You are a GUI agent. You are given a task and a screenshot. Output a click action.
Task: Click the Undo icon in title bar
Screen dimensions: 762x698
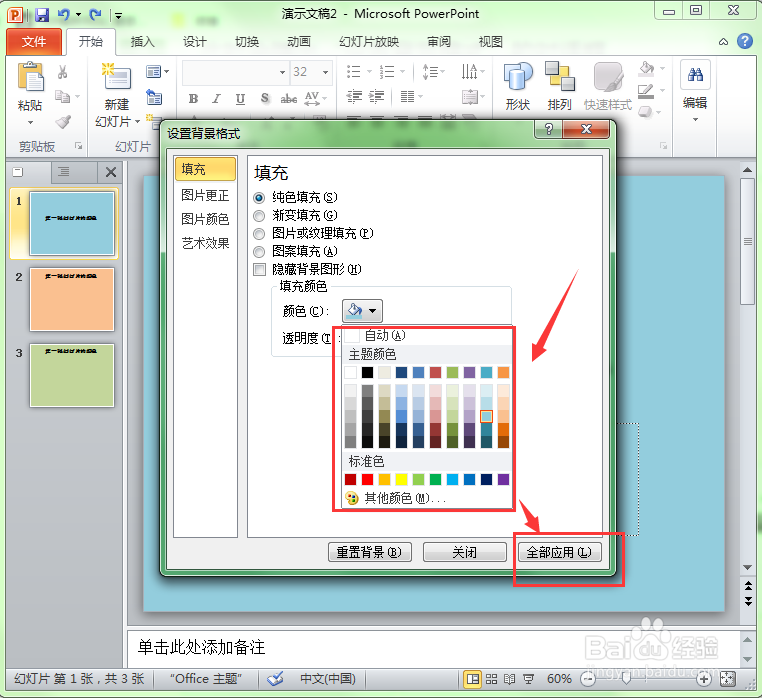(64, 15)
